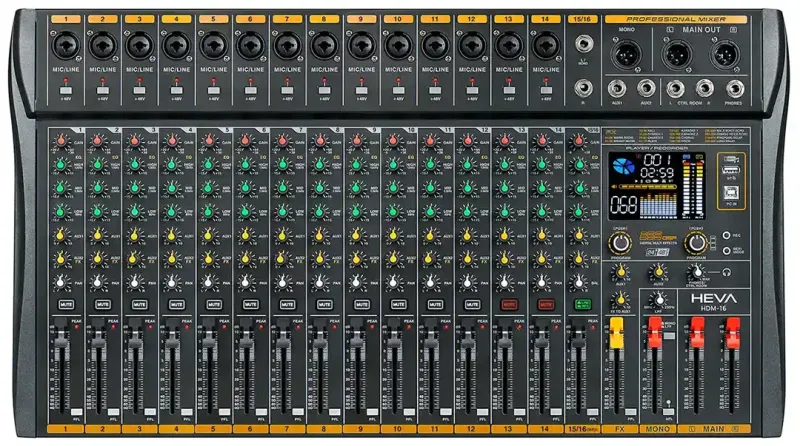Click the channel 3 HIGH EQ knob
Image resolution: width=800 pixels, height=446 pixels.
point(135,164)
